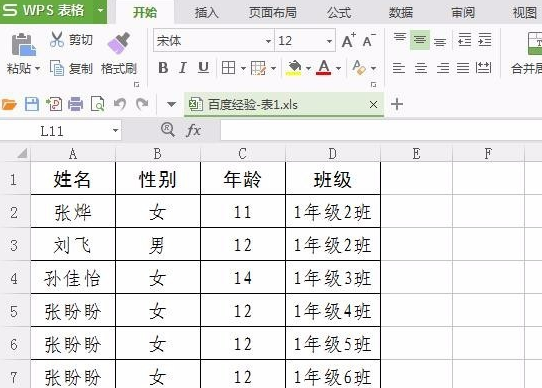
Task: Click the zoom lookup icon by fx
Action: click(x=168, y=130)
